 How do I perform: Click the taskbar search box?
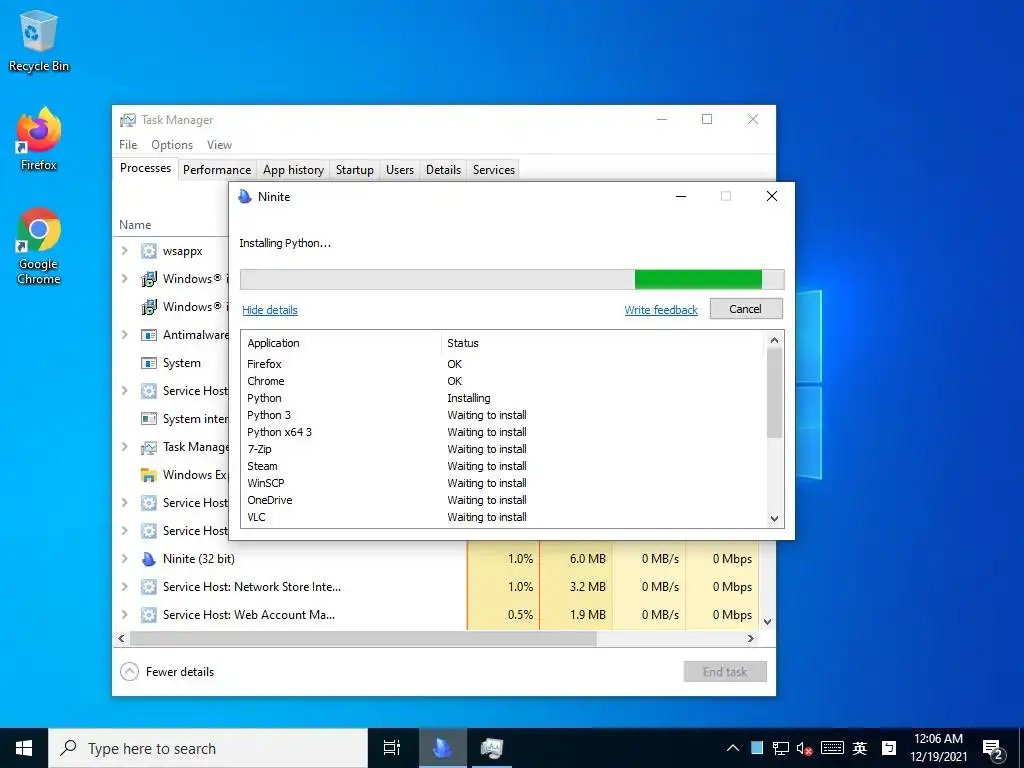click(x=208, y=748)
